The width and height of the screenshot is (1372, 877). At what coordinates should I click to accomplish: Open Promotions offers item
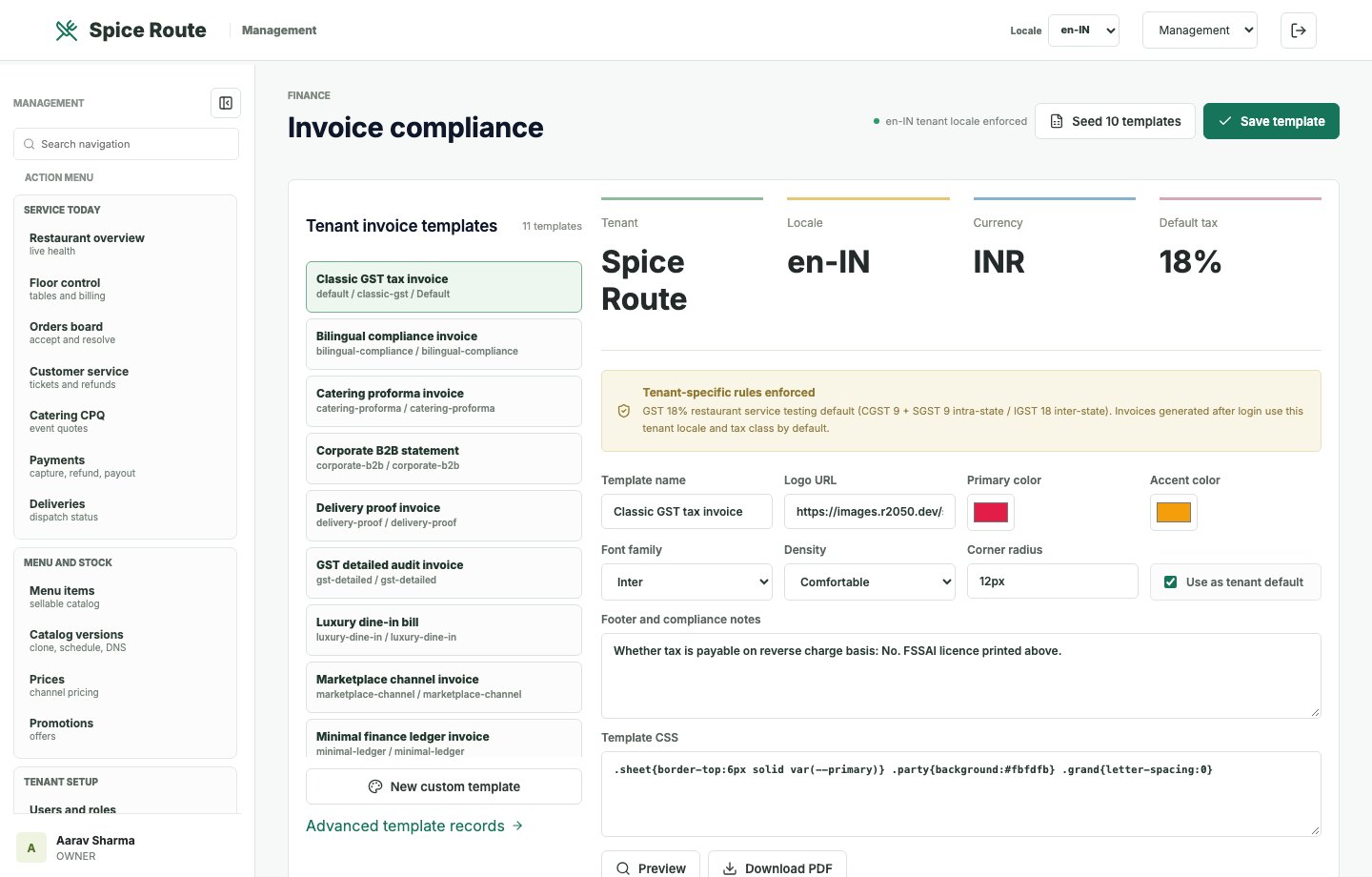click(x=125, y=729)
